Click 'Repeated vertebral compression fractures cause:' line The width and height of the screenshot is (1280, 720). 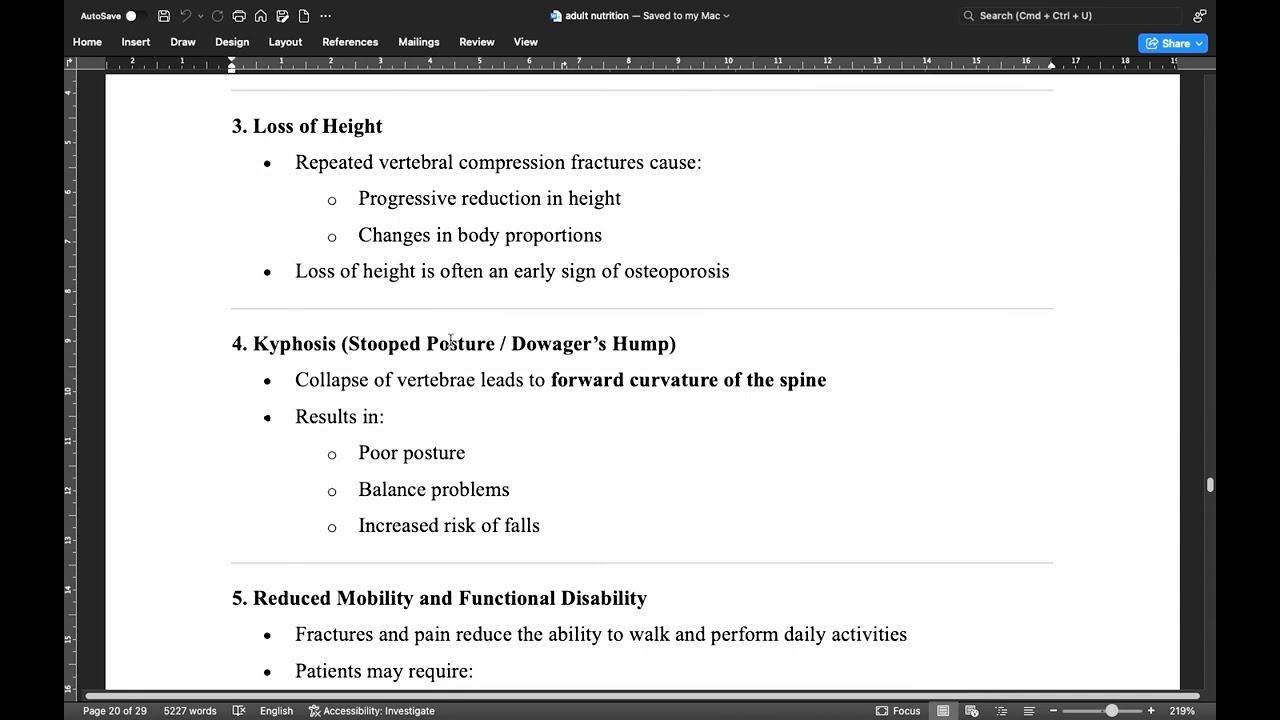pyautogui.click(x=498, y=162)
